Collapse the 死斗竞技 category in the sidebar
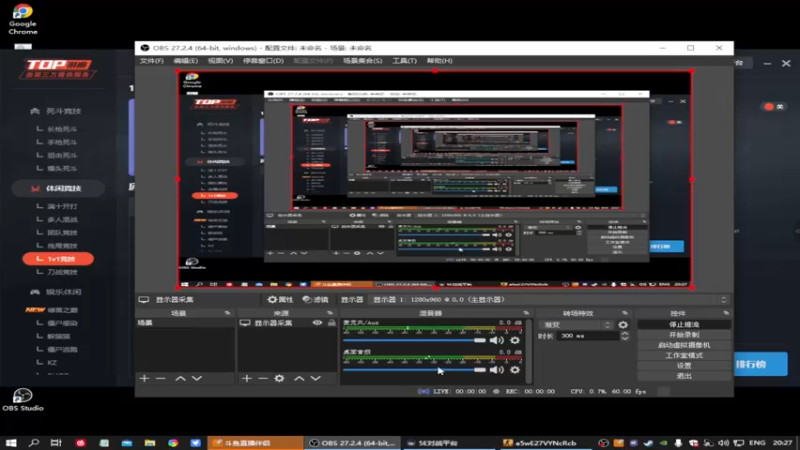The width and height of the screenshot is (800, 450). coord(56,111)
